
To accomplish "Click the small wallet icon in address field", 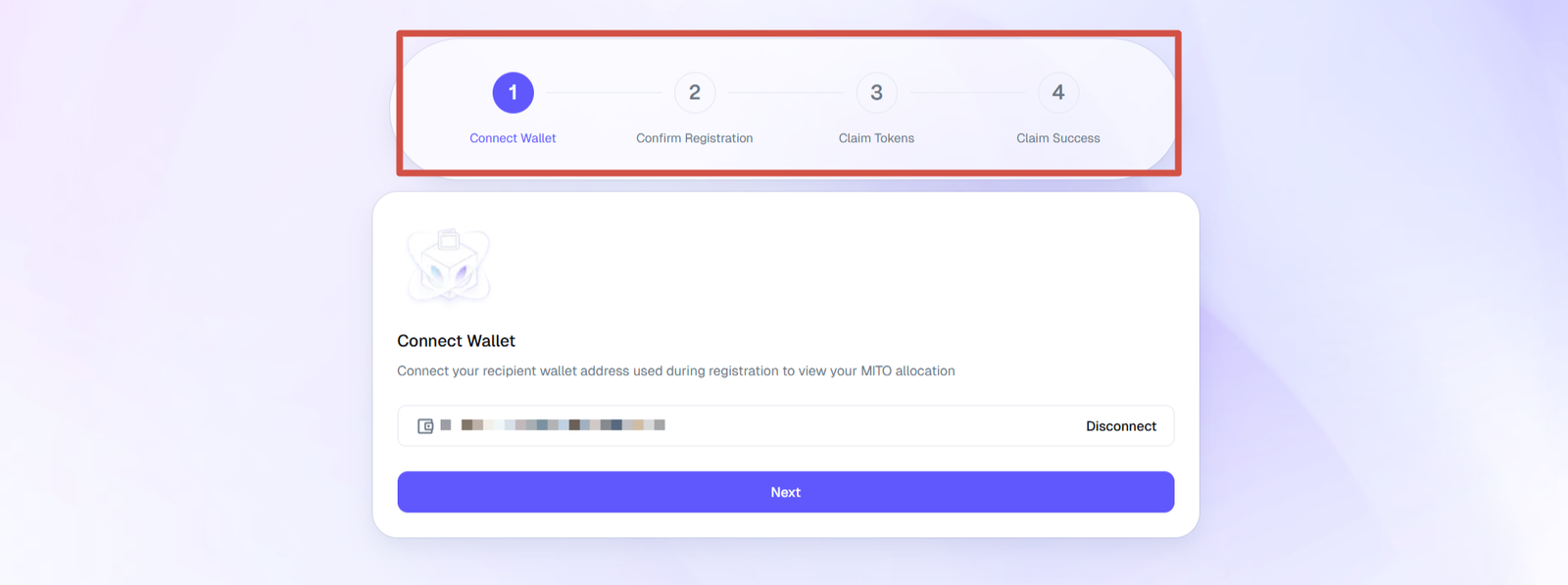I will pos(425,426).
